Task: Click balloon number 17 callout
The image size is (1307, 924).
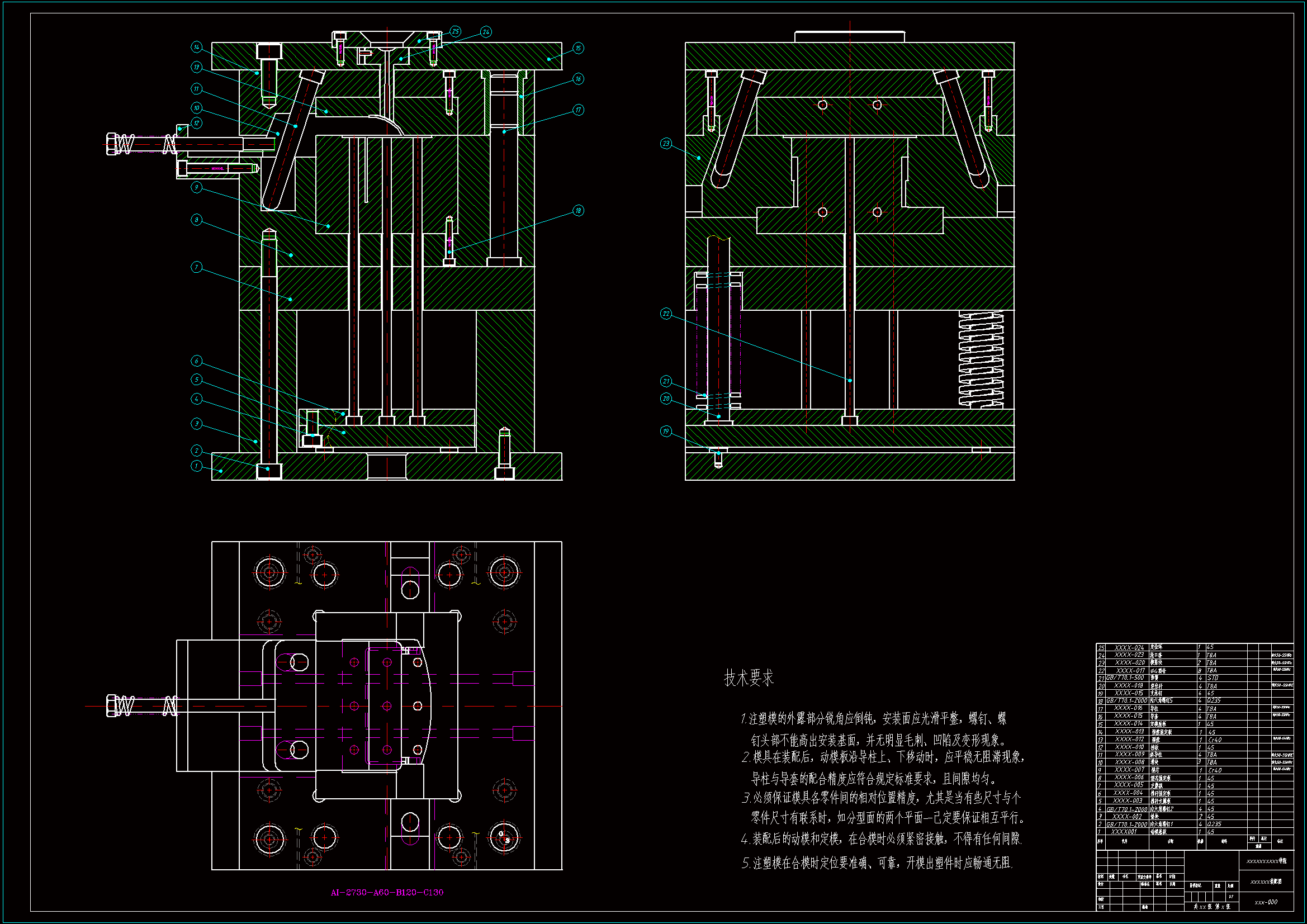Action: click(578, 110)
